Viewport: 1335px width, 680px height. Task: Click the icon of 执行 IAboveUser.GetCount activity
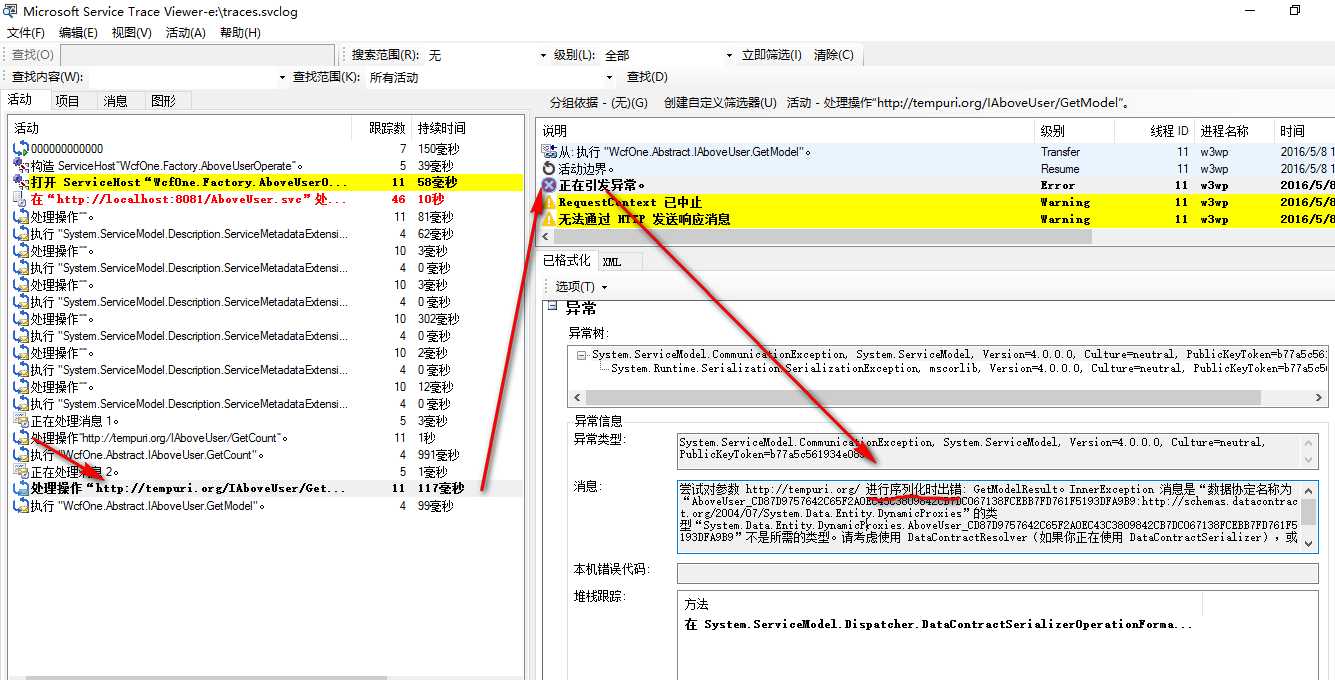coord(21,455)
